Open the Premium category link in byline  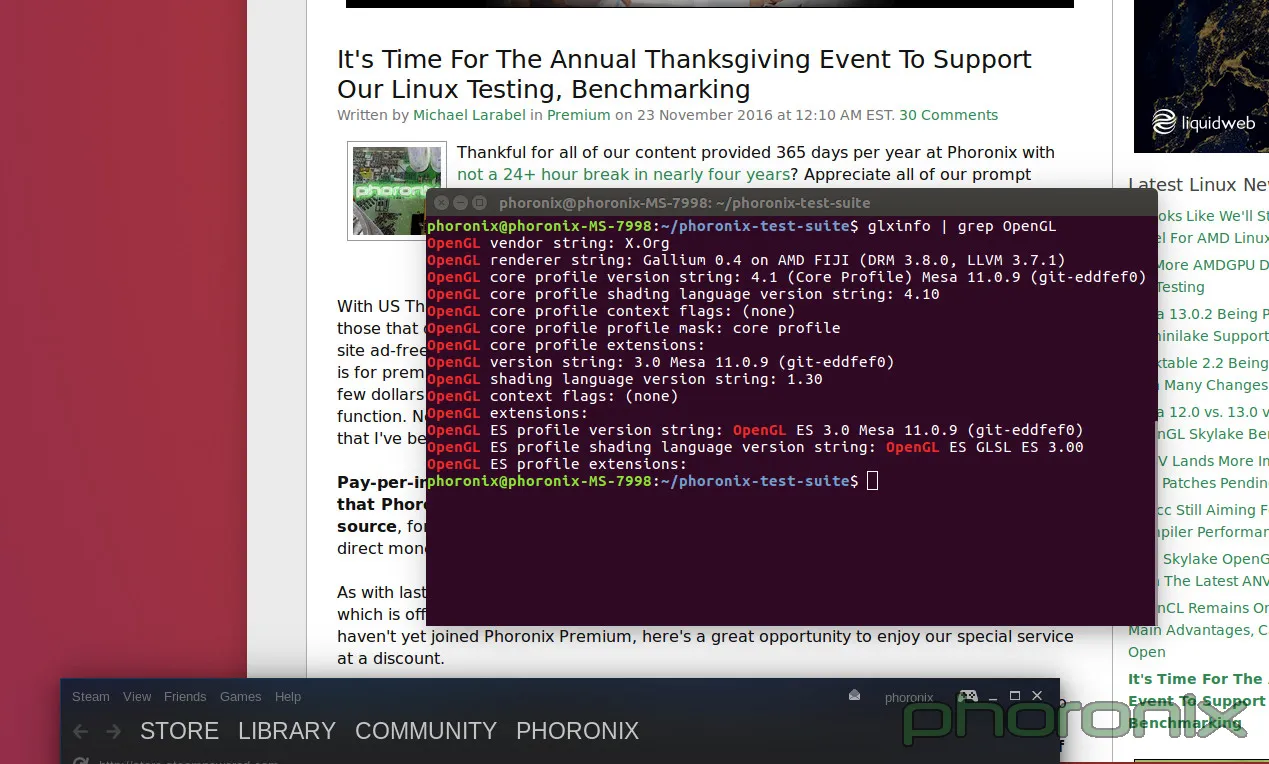point(578,115)
